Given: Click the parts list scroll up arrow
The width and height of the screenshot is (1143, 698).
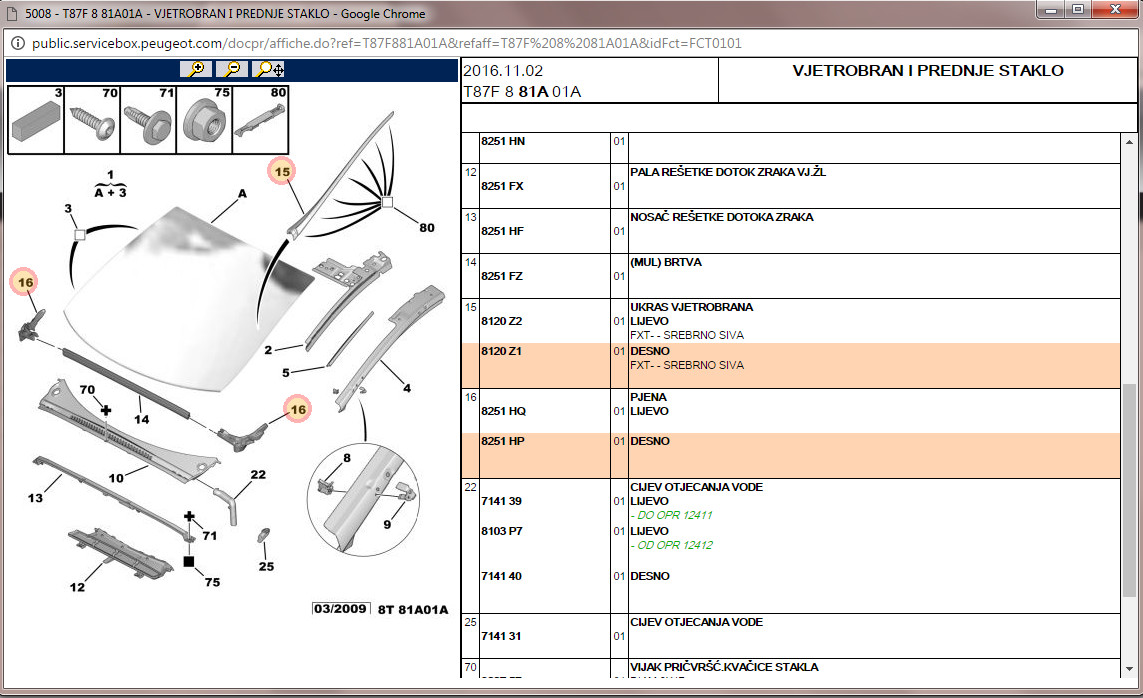Looking at the screenshot, I should click(1129, 142).
